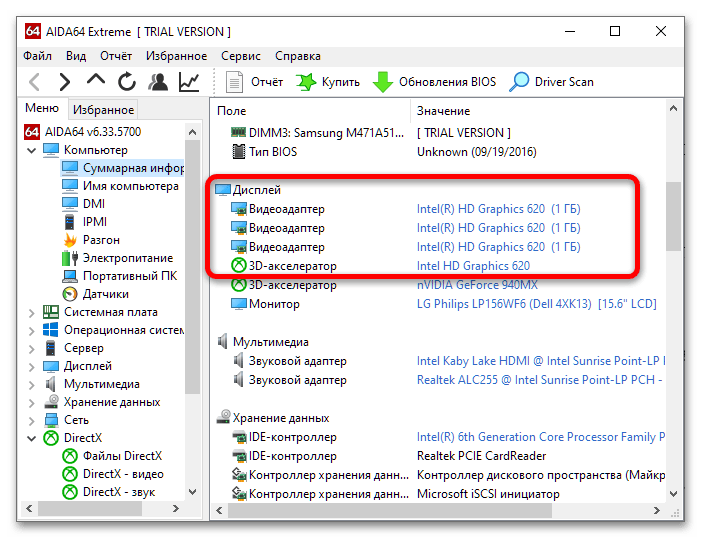Image resolution: width=701 pixels, height=538 pixels.
Task: Open Обновления BIOS toolbar button
Action: [435, 82]
